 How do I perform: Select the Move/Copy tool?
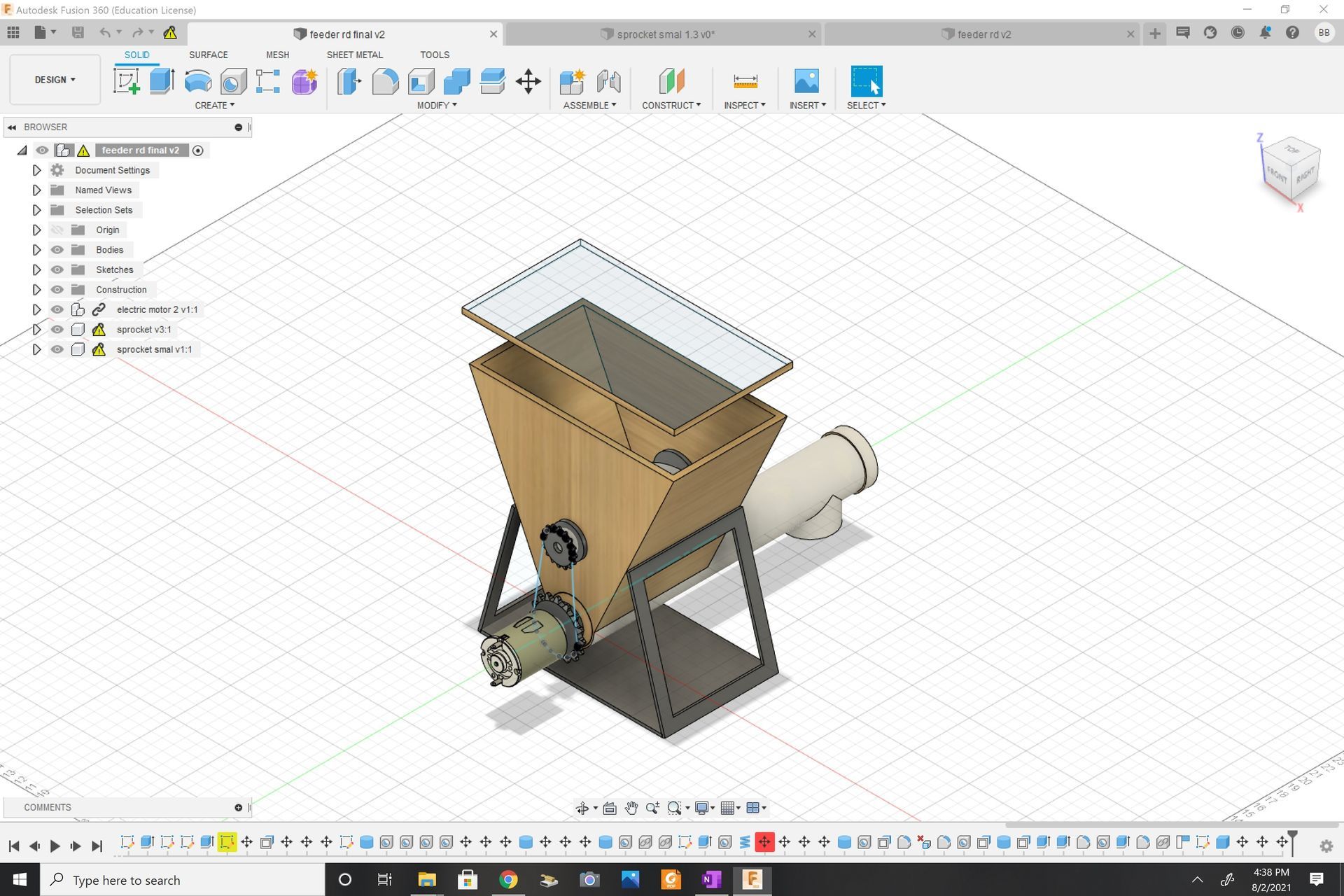coord(528,81)
